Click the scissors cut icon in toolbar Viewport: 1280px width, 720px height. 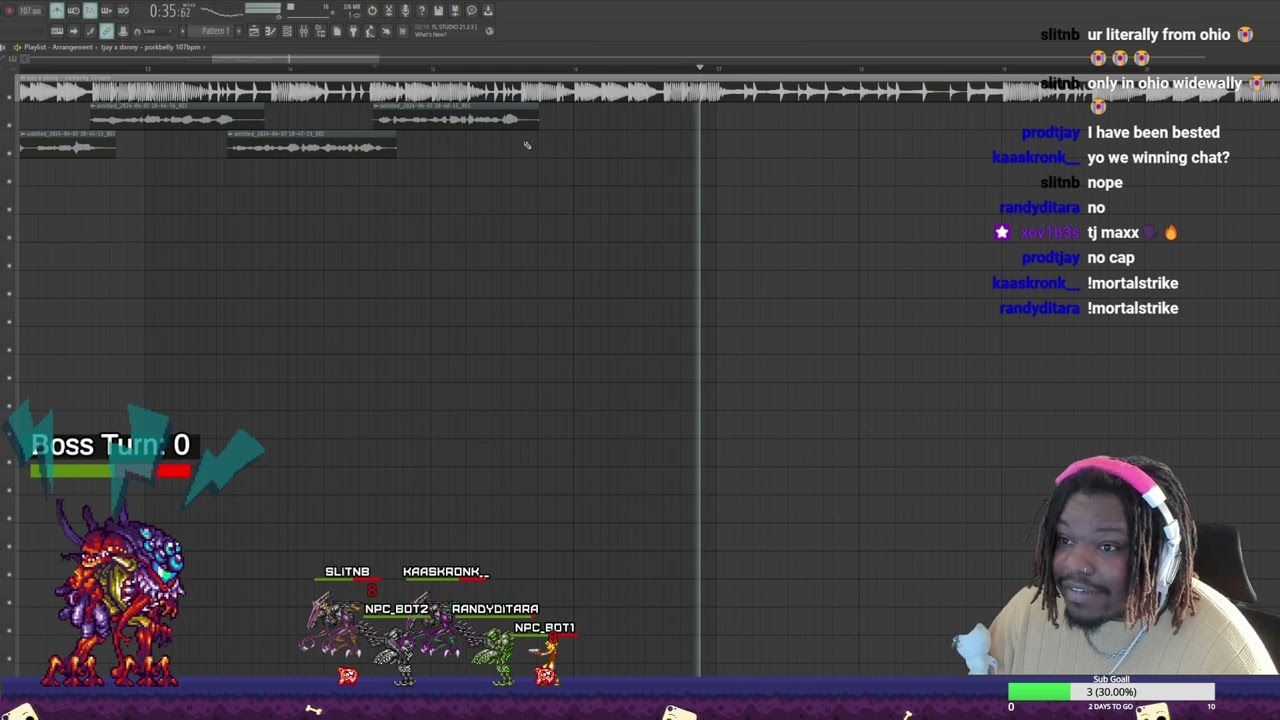click(389, 10)
